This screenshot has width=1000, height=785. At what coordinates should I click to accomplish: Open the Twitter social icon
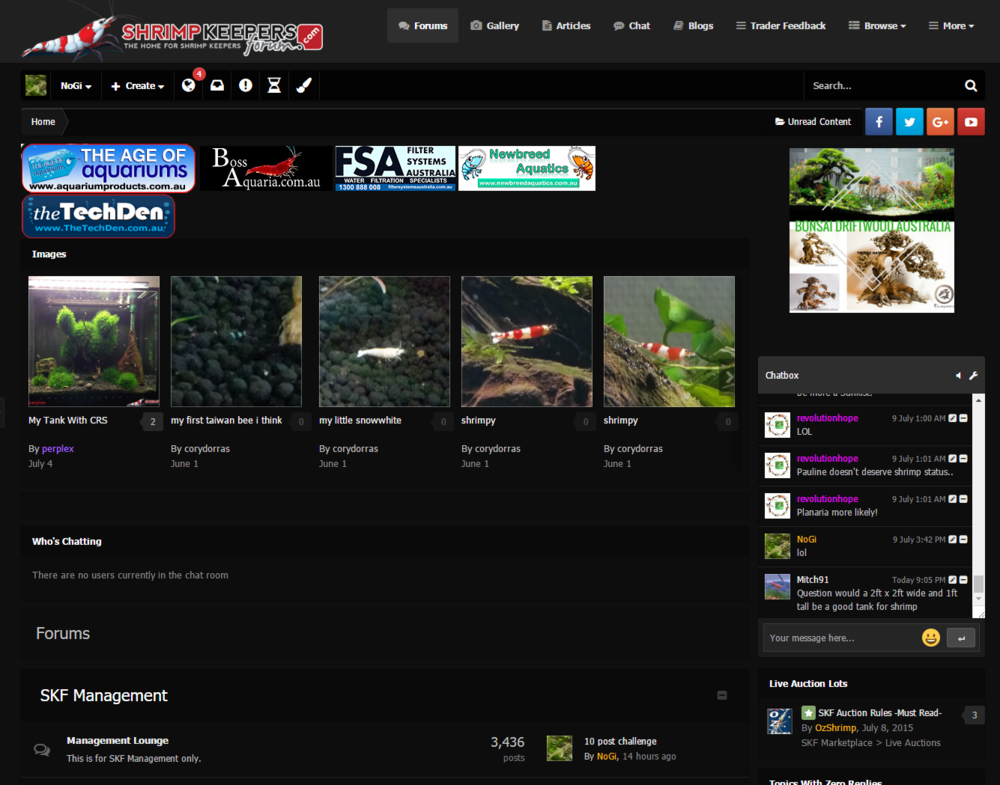(909, 122)
